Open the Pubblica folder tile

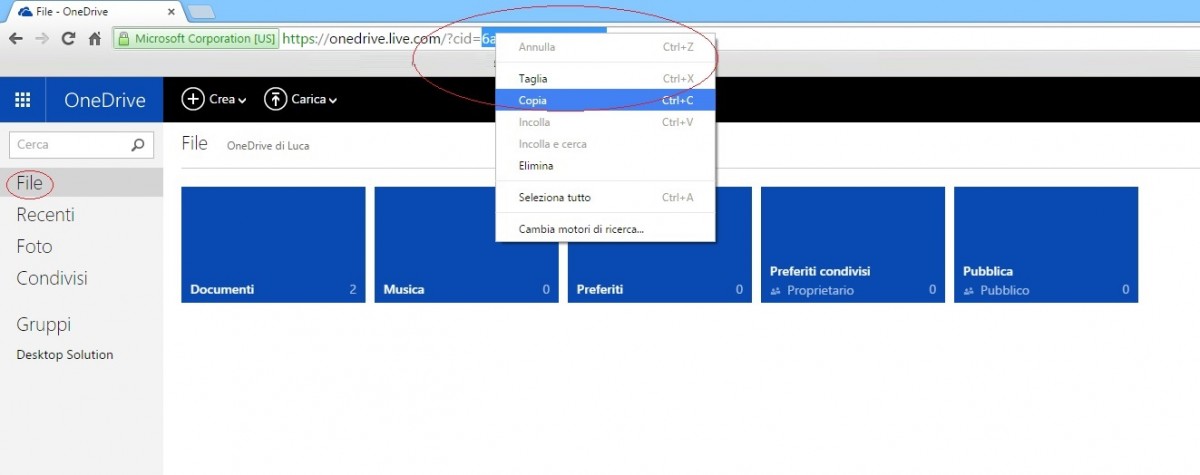pos(1046,244)
